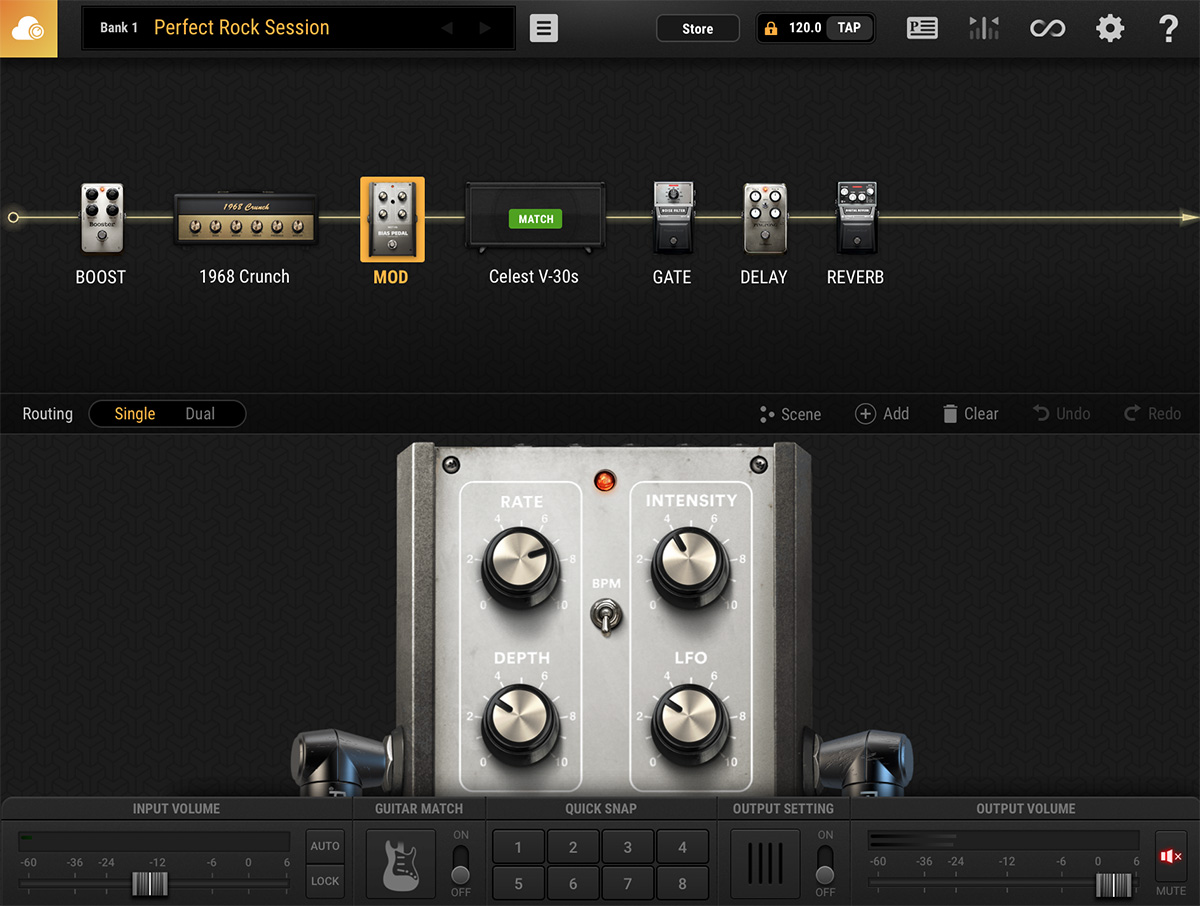Viewport: 1200px width, 906px height.
Task: Select the 1968 Crunch amp head
Action: pyautogui.click(x=247, y=219)
